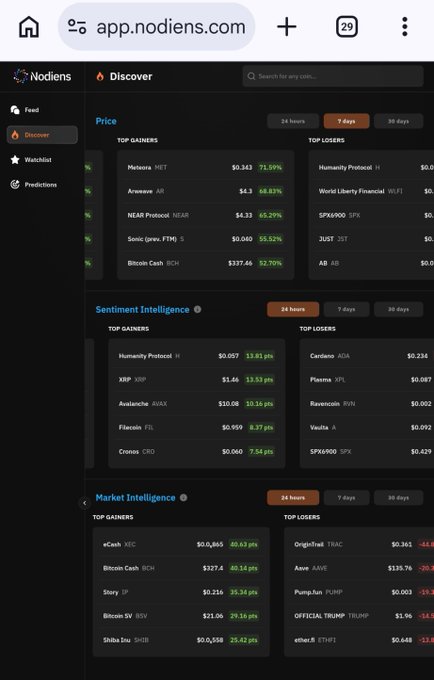Click the Nodiens logo
Viewport: 434px width, 680px height.
pyautogui.click(x=42, y=76)
